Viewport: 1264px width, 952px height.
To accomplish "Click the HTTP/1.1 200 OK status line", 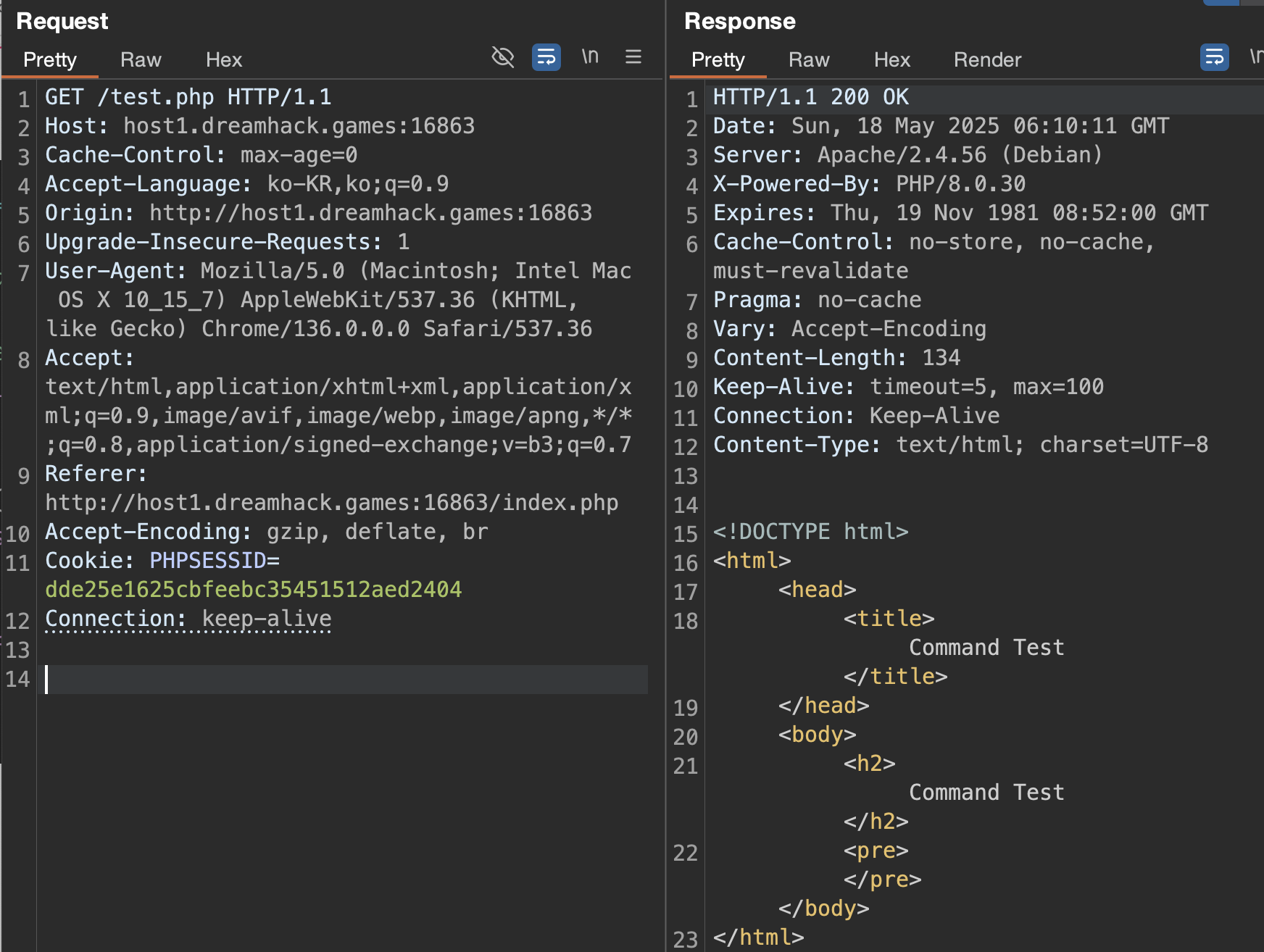I will (810, 97).
